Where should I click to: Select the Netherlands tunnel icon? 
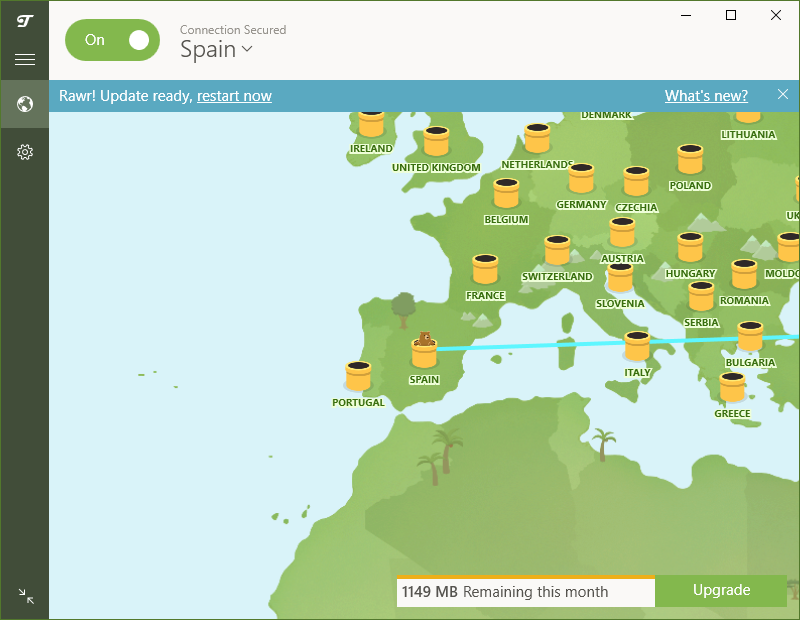point(537,138)
